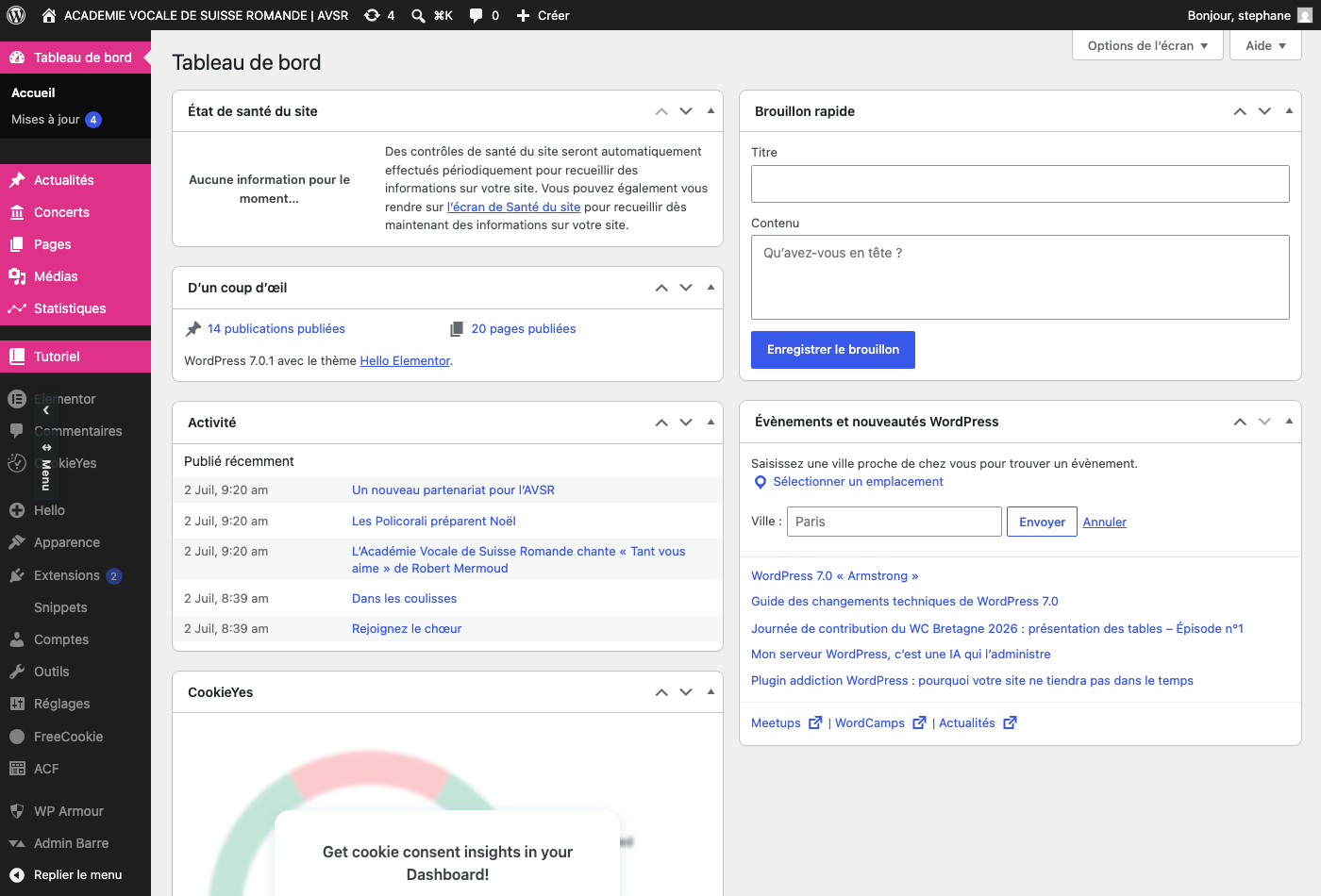Click the Actualités pin icon

click(17, 180)
